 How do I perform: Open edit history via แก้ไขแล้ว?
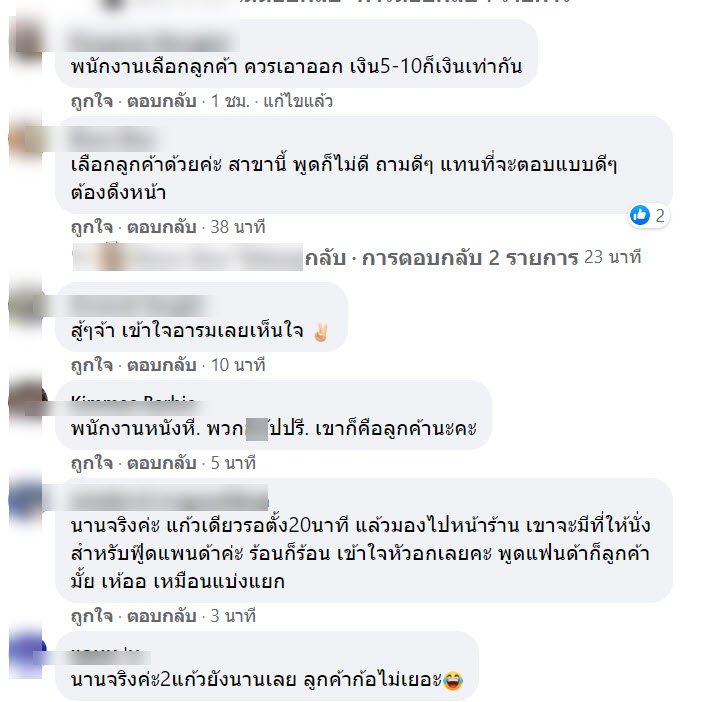(x=298, y=101)
